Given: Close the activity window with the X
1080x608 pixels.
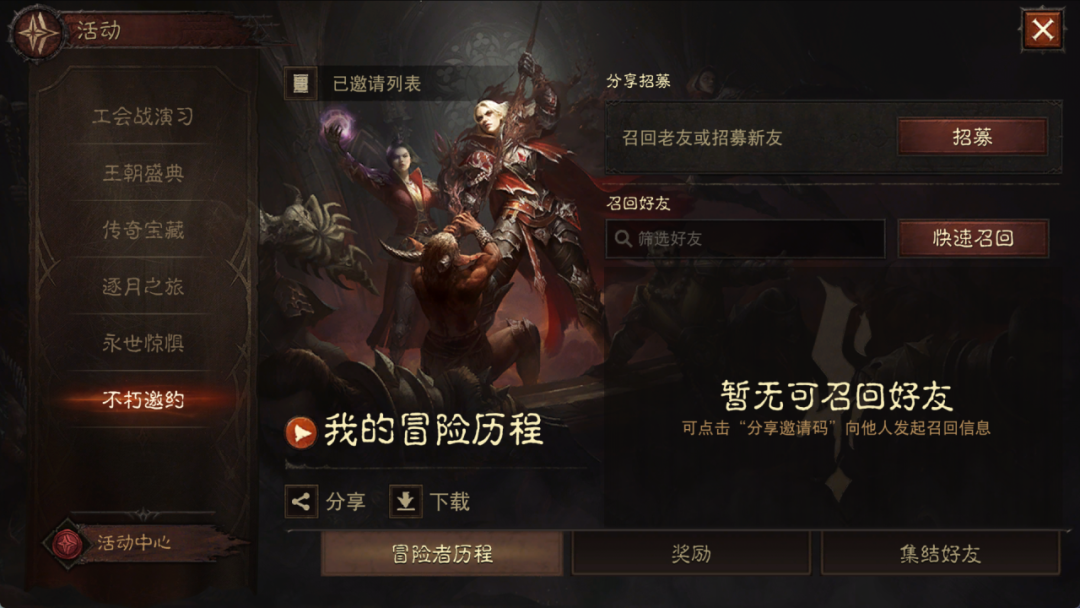Looking at the screenshot, I should coord(1042,30).
